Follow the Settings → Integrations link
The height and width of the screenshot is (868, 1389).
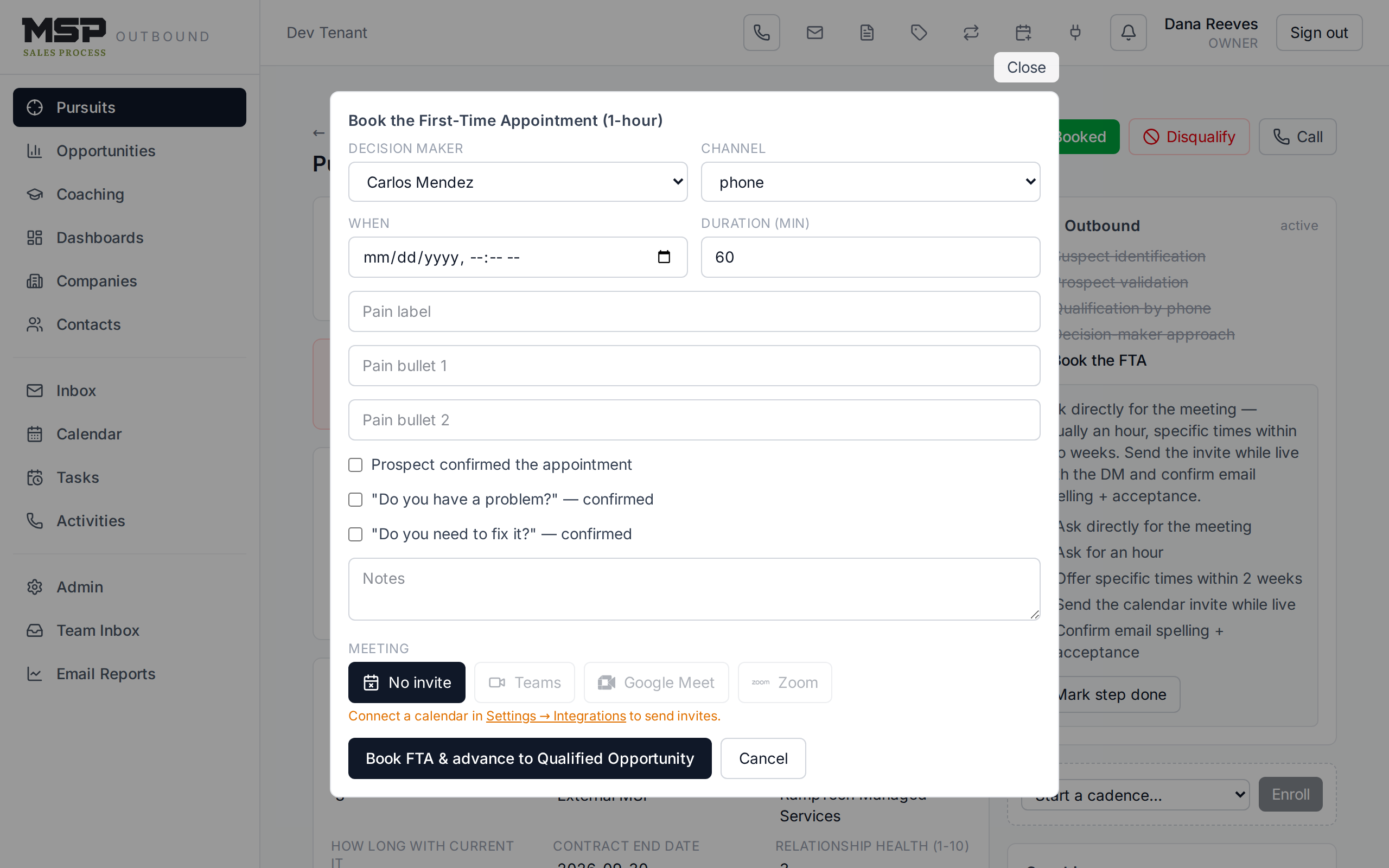click(556, 716)
